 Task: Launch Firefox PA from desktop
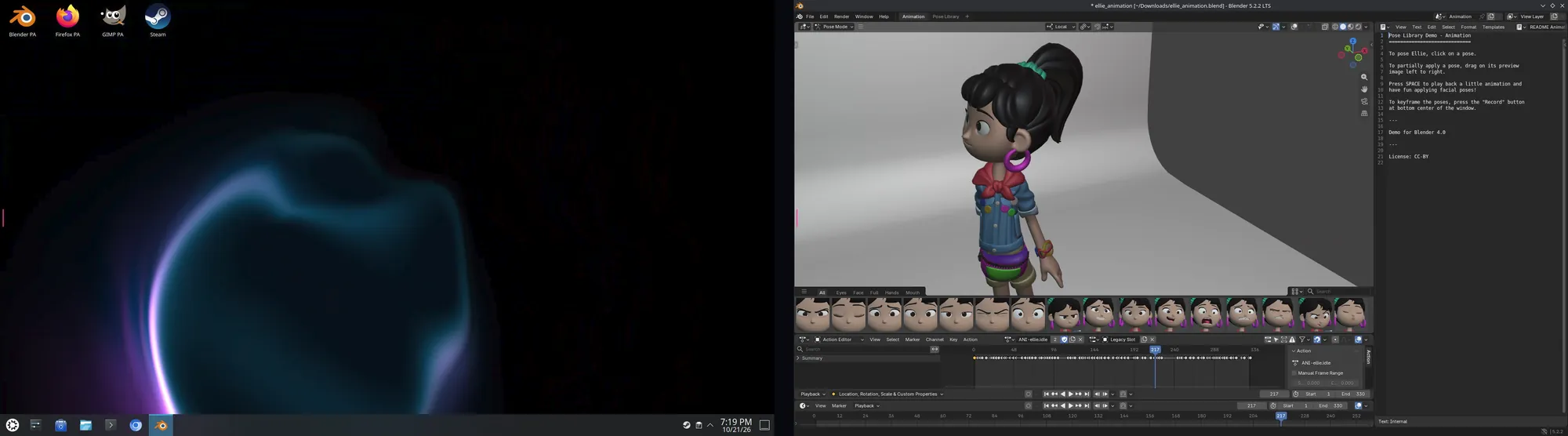click(x=67, y=20)
